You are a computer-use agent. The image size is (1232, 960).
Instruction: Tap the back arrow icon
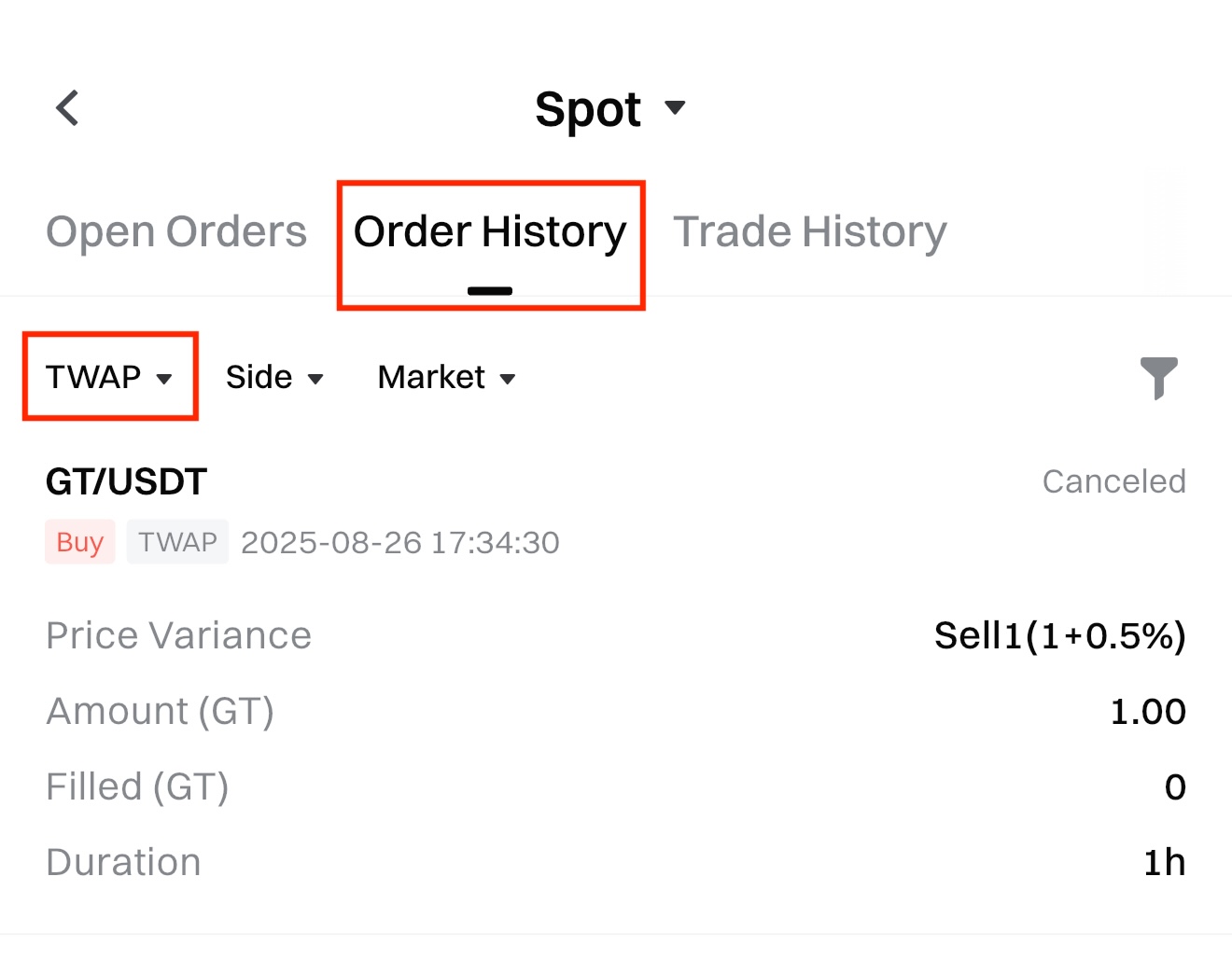tap(67, 108)
